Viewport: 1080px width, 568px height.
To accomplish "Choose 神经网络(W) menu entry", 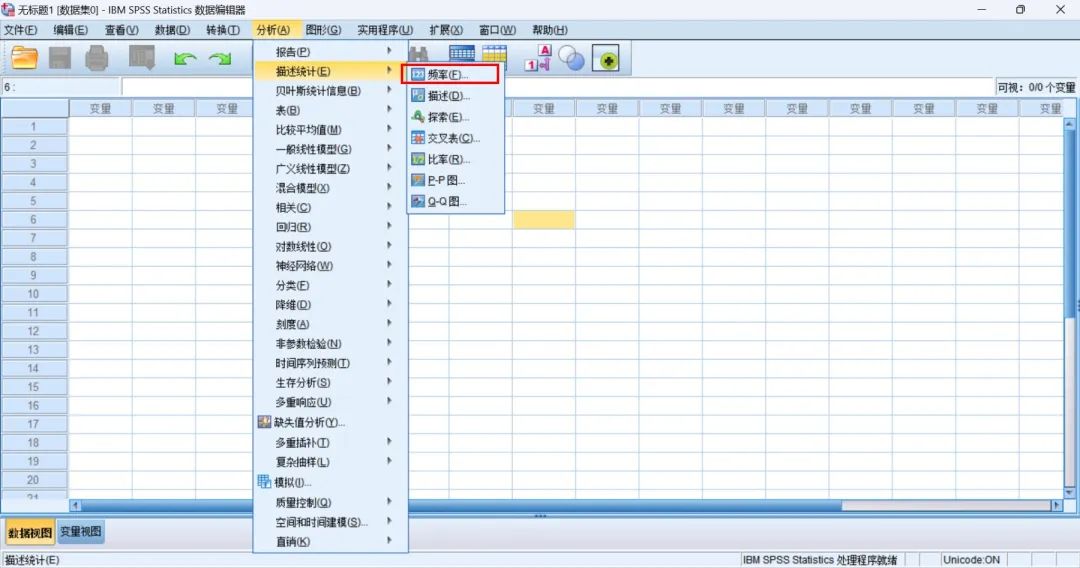I will coord(331,265).
